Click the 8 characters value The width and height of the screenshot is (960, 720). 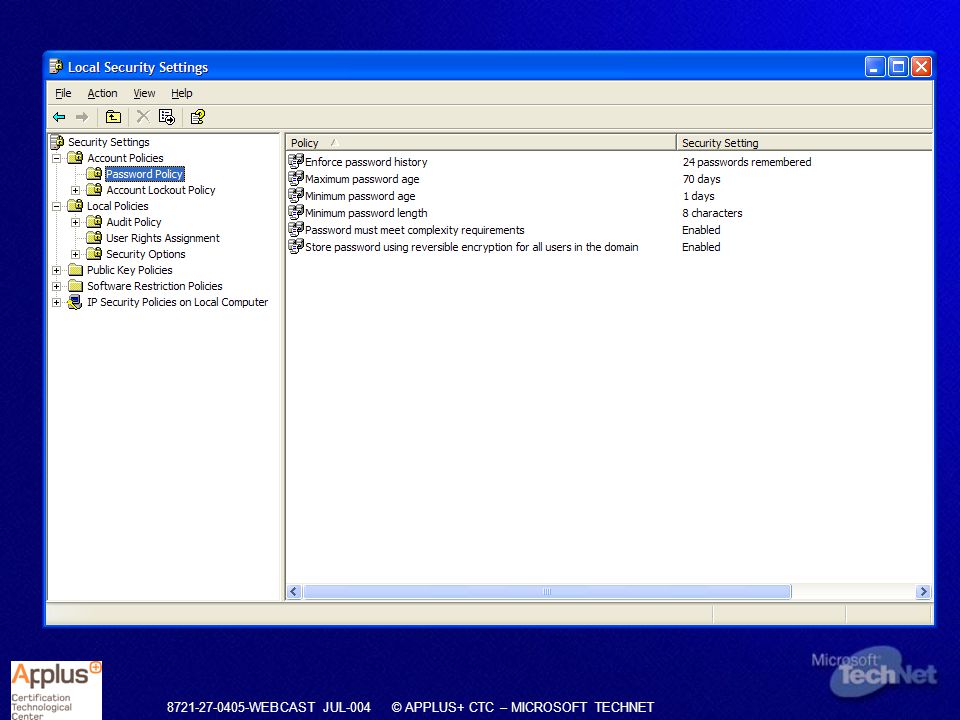pos(712,213)
